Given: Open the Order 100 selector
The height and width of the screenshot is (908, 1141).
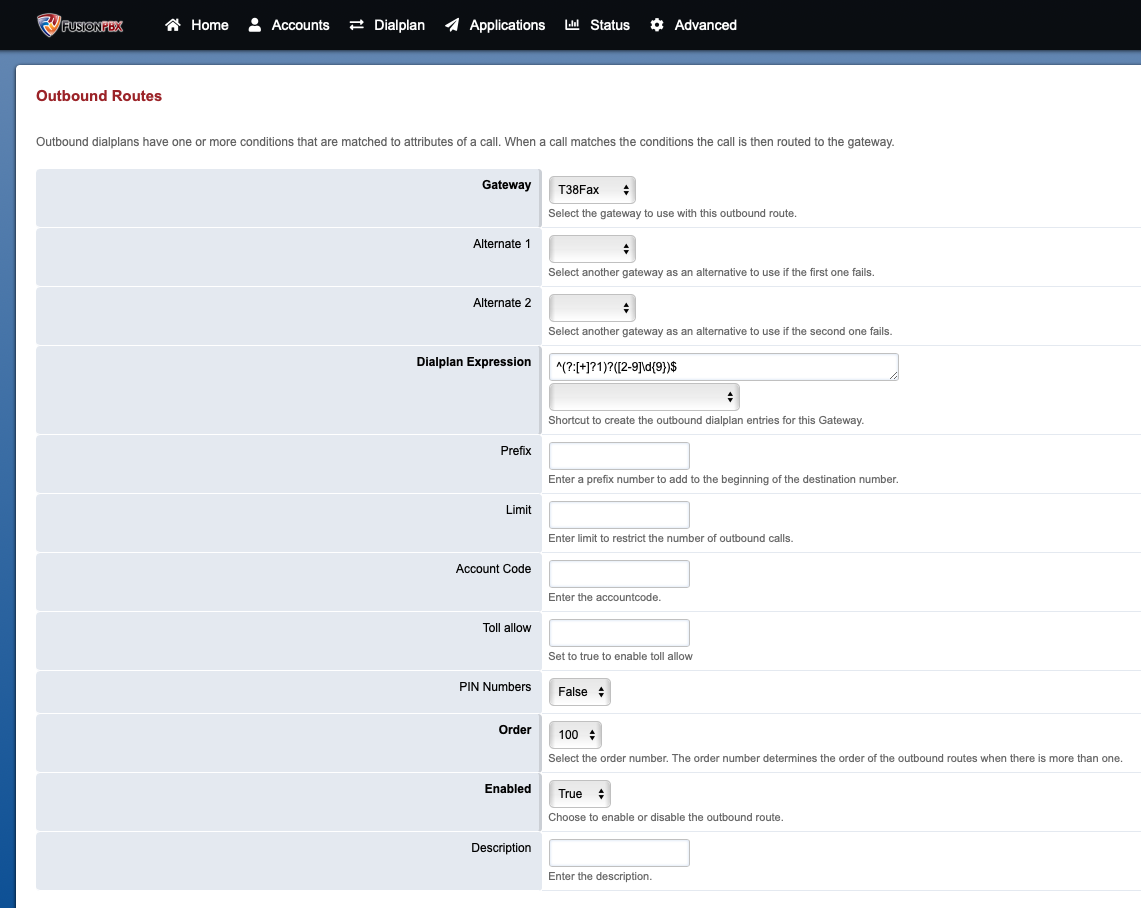Looking at the screenshot, I should pyautogui.click(x=575, y=734).
